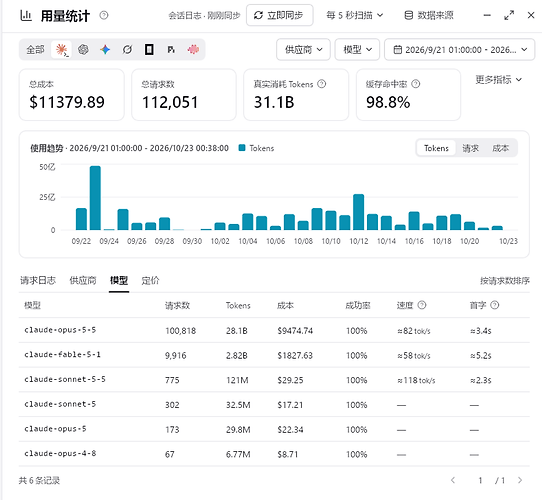The image size is (542, 500).
Task: Filter by the pink cloud provider icon
Action: point(193,49)
